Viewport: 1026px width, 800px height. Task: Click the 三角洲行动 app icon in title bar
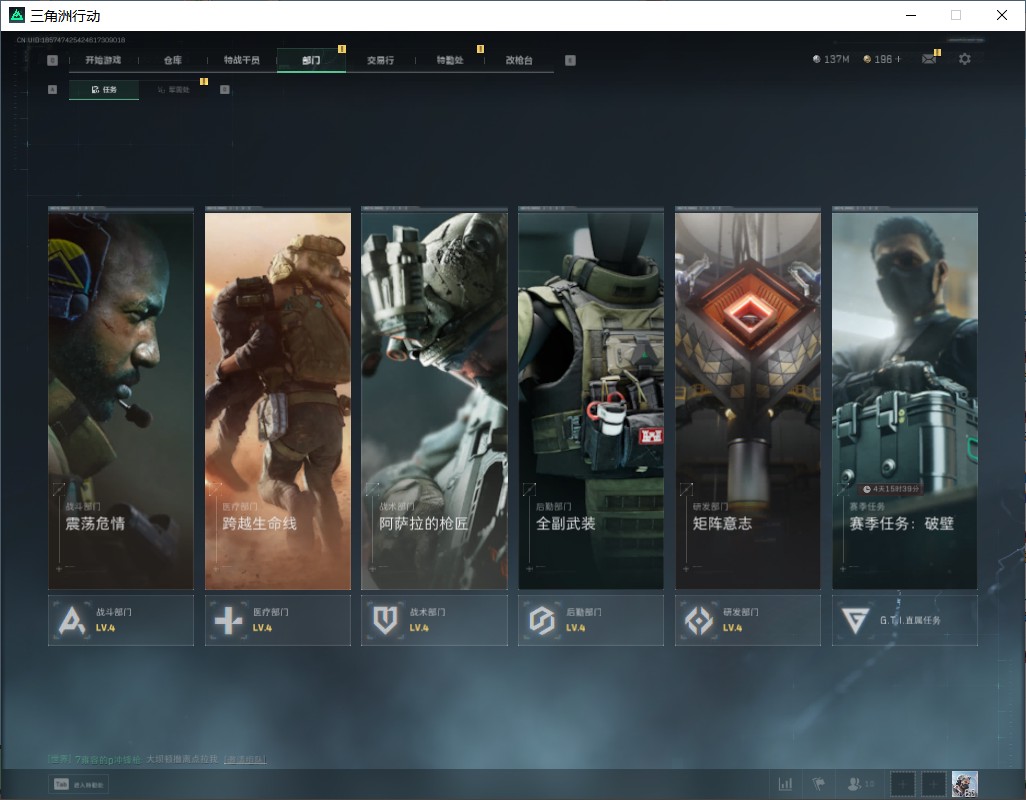16,15
